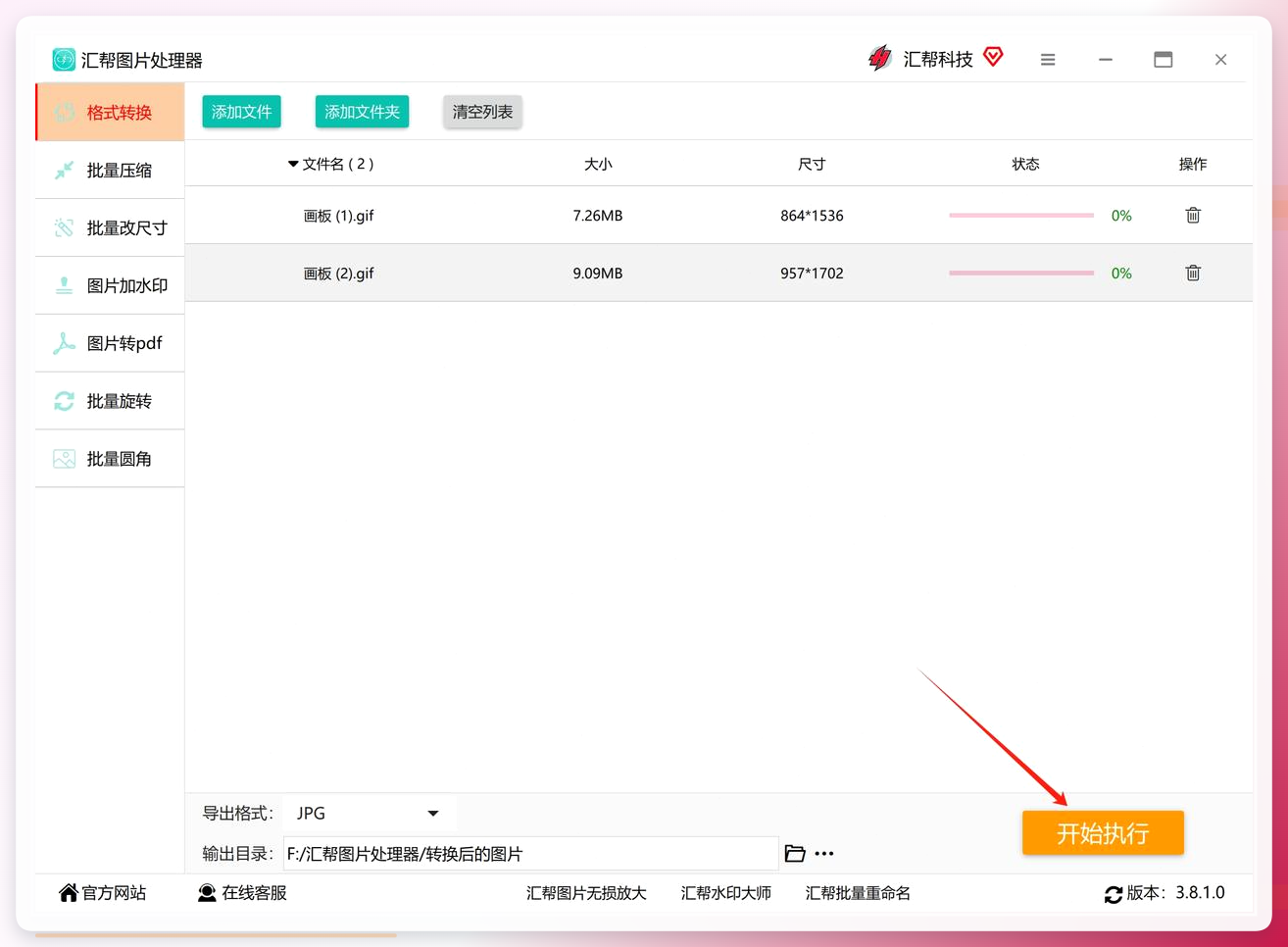Delete 画板 (2).gif with trash icon

[x=1193, y=273]
